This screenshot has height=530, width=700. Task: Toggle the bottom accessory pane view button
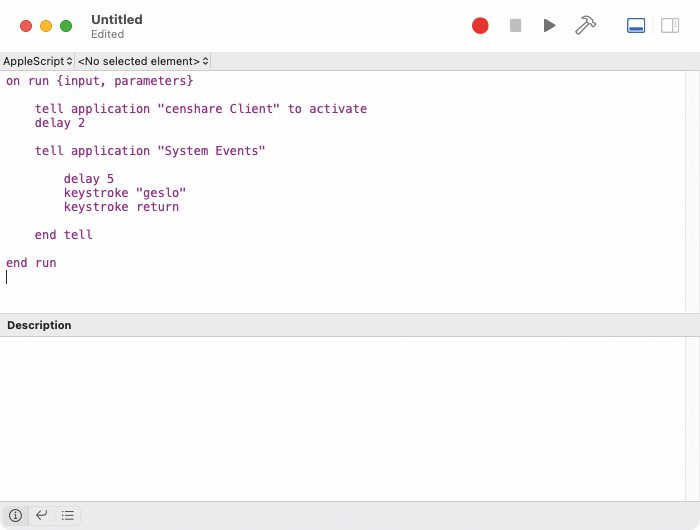click(x=636, y=25)
